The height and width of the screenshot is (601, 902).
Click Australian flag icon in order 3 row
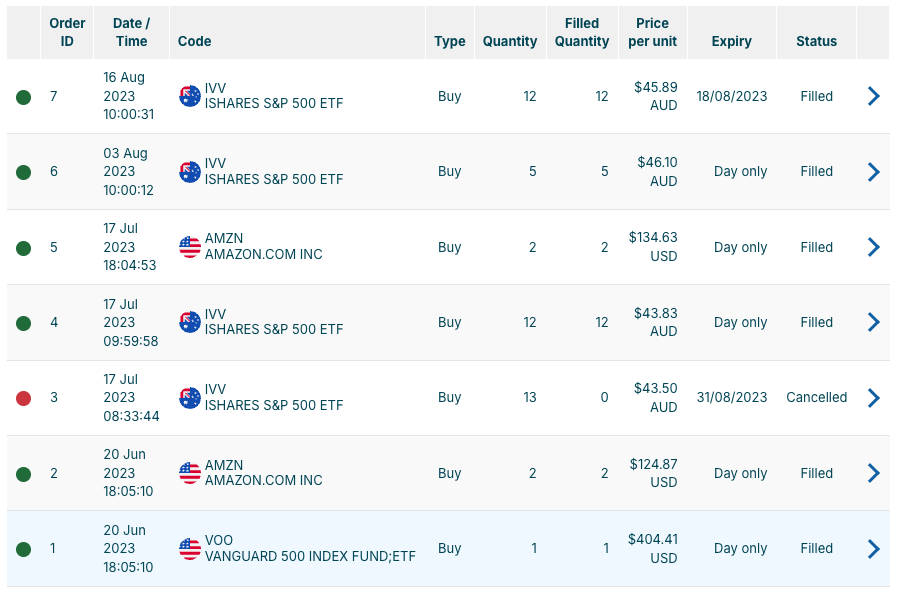190,398
